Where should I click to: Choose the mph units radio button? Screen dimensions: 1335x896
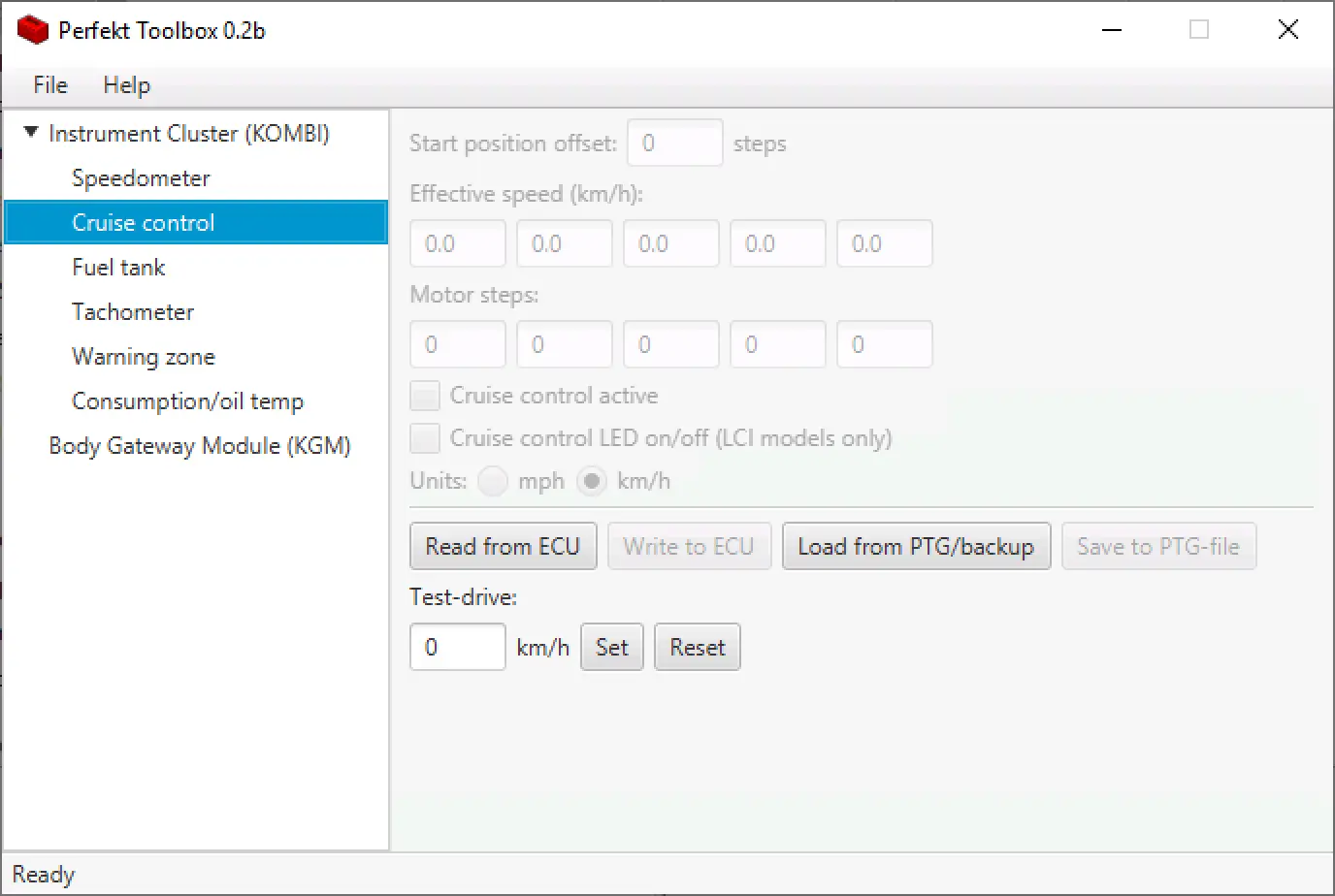point(493,481)
